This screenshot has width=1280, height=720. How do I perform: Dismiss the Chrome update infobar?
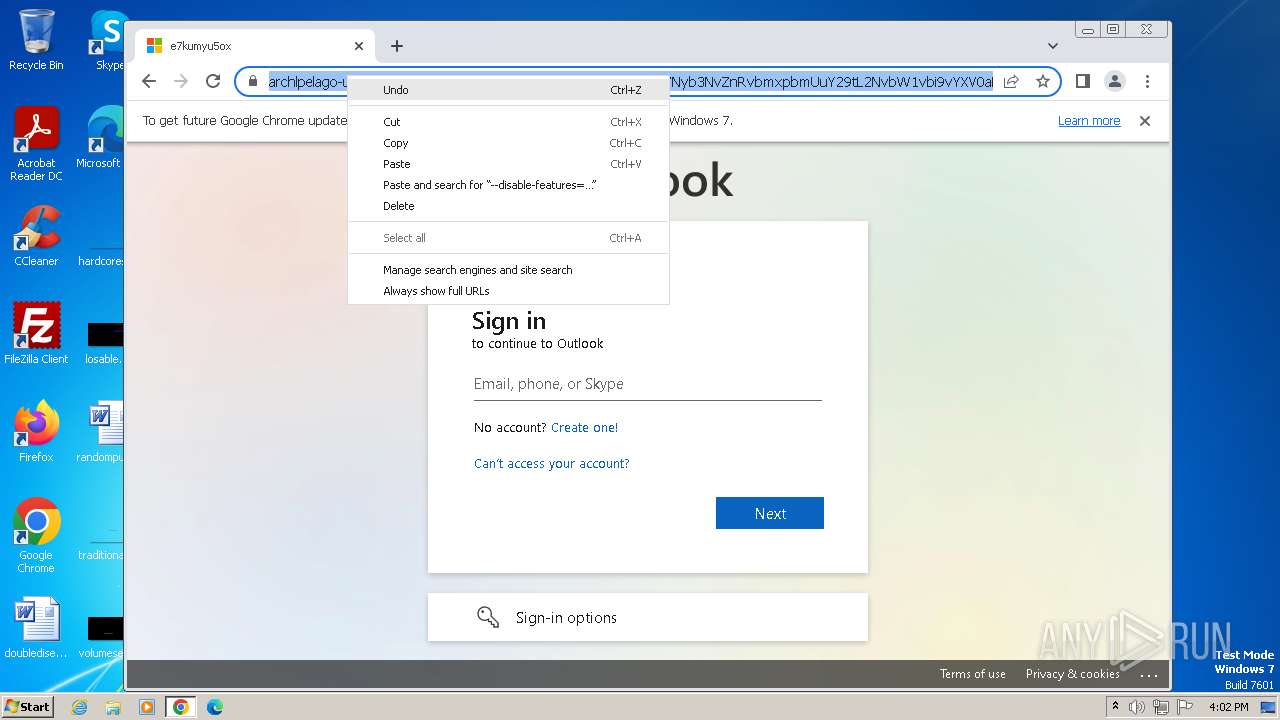(x=1145, y=121)
